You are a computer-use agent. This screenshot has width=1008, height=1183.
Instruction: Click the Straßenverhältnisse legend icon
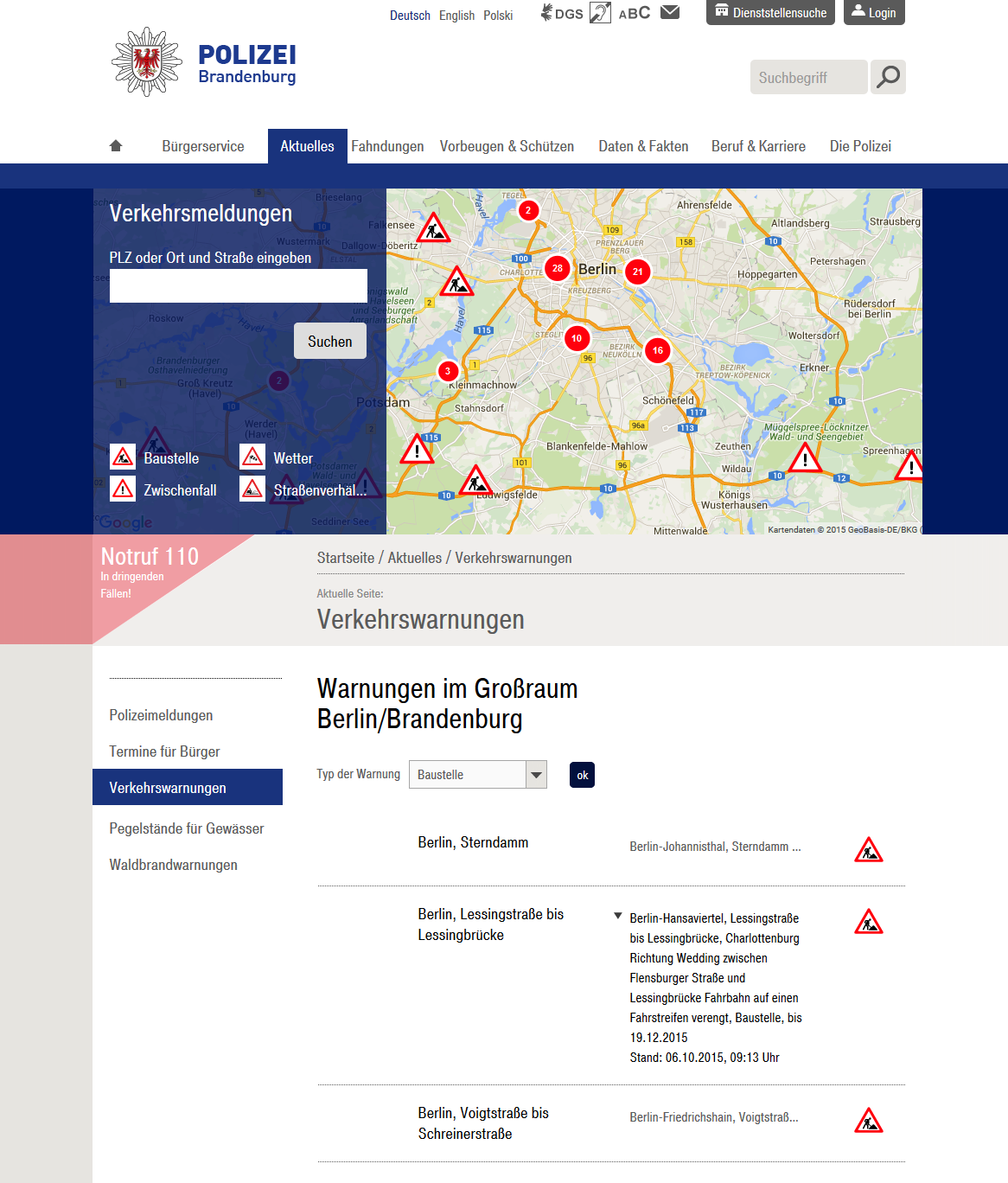pos(252,489)
